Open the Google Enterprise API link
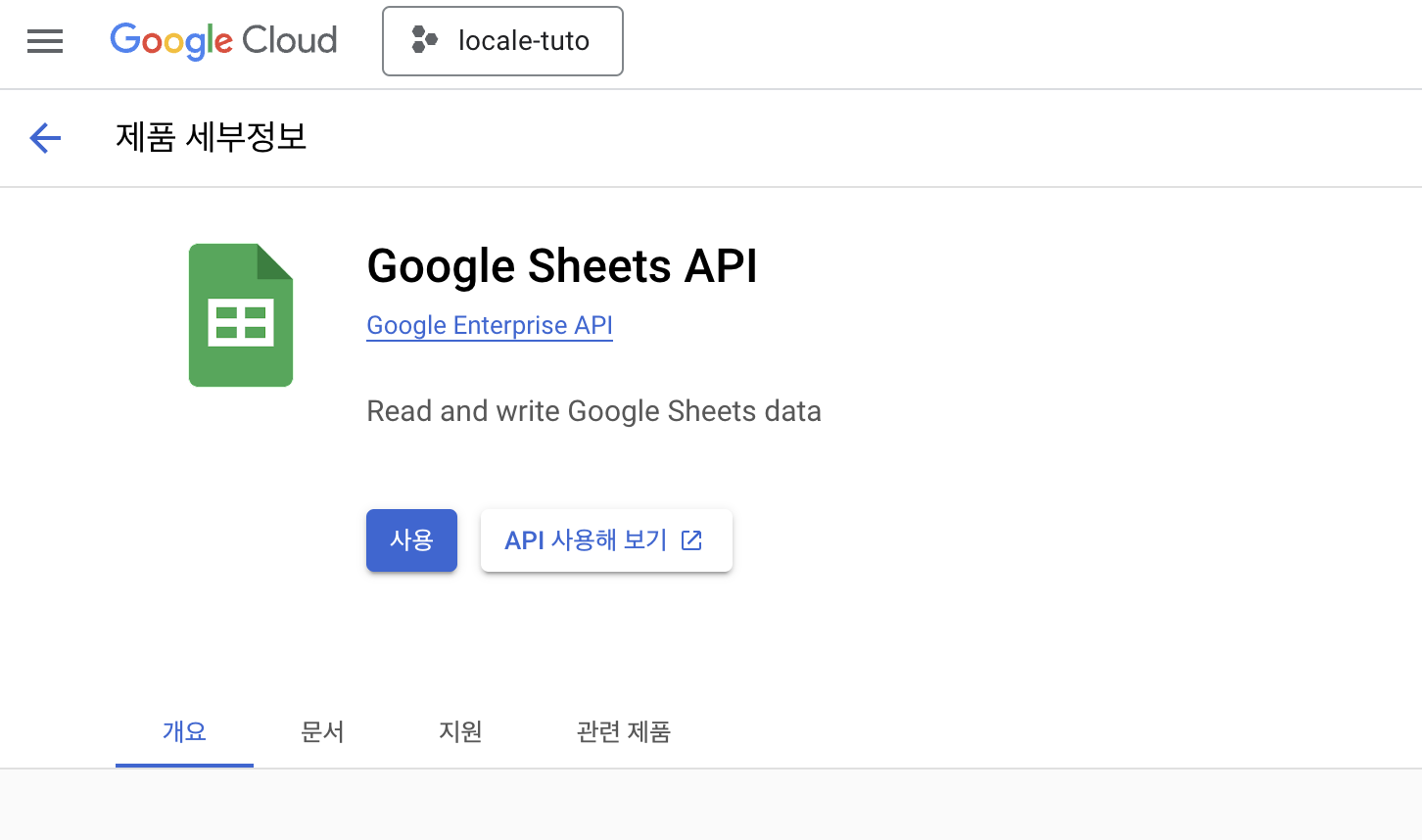 coord(490,325)
